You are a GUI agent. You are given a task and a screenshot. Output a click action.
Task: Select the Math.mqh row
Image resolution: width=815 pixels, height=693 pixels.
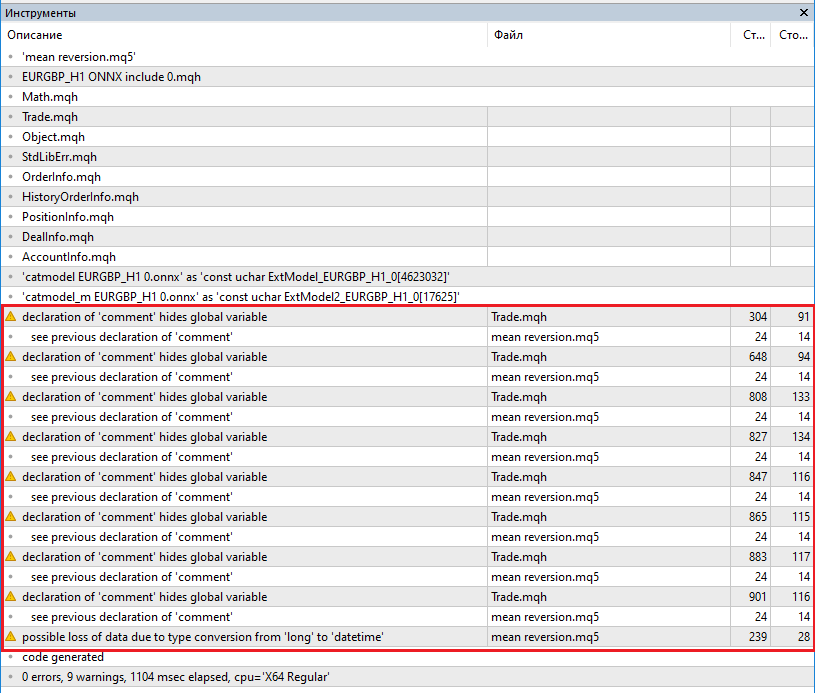[408, 97]
